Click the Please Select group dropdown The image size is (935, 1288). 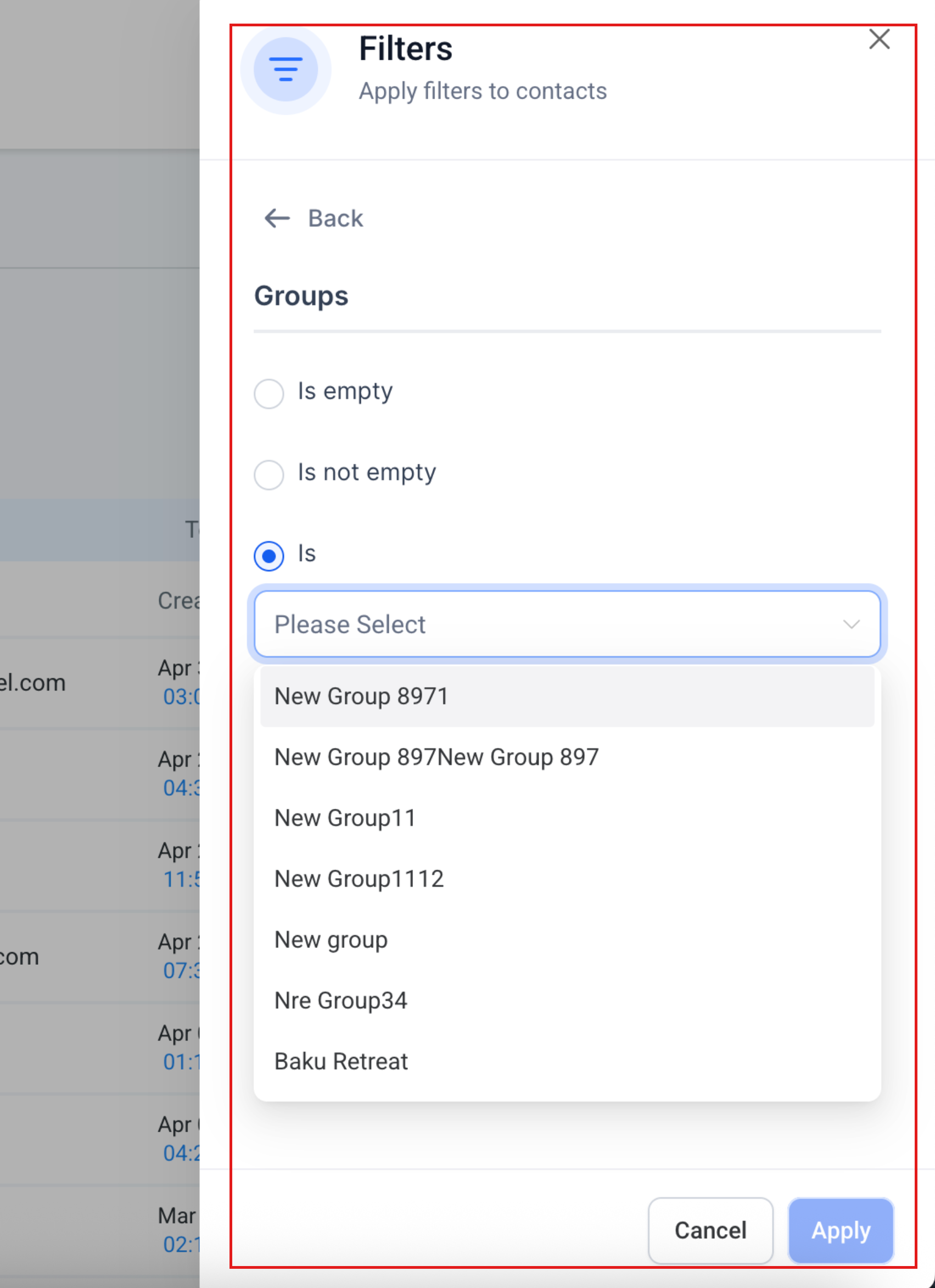(557, 624)
